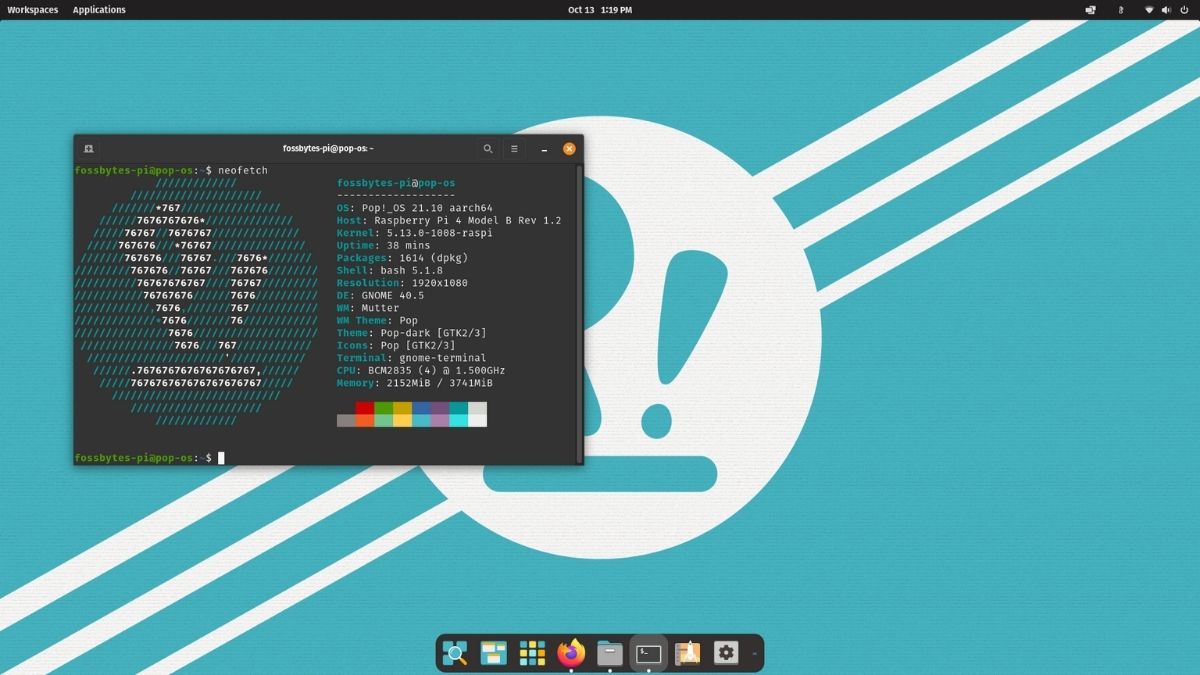Click the power button in the top bar
The image size is (1200, 675).
coord(1184,9)
